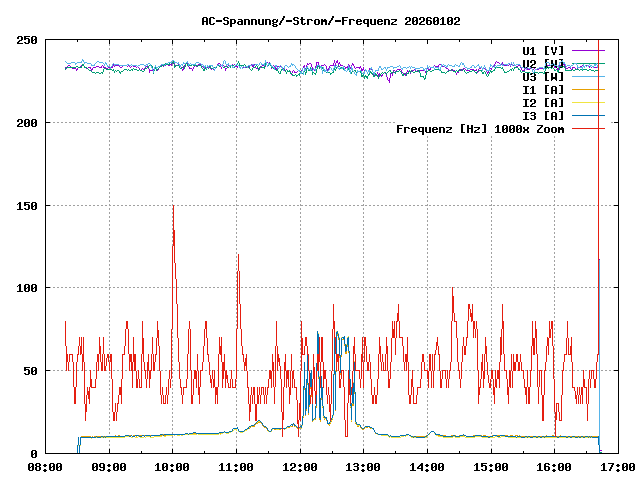Click the frequency spike peak at 10:00
Screen dimensions: 640x480
click(173, 206)
